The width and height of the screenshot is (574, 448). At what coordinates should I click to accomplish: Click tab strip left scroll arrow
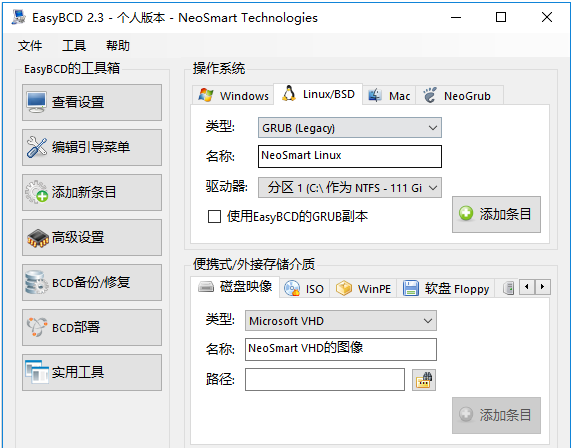pyautogui.click(x=527, y=287)
